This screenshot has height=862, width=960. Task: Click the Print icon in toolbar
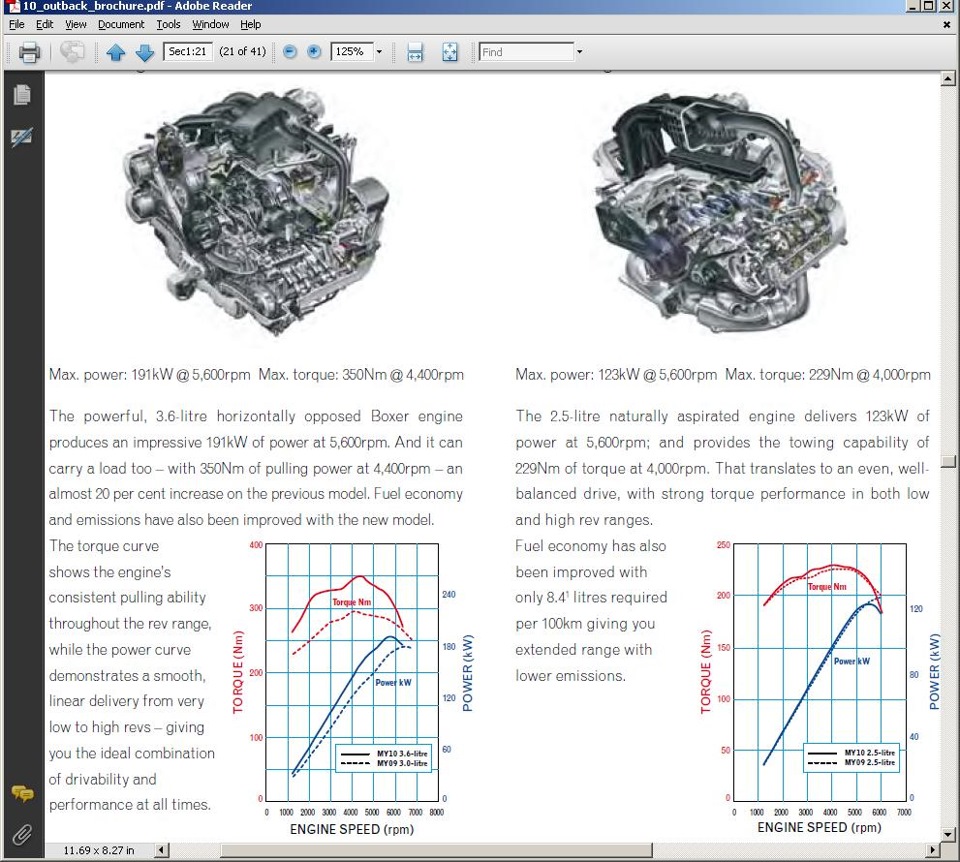[x=29, y=52]
